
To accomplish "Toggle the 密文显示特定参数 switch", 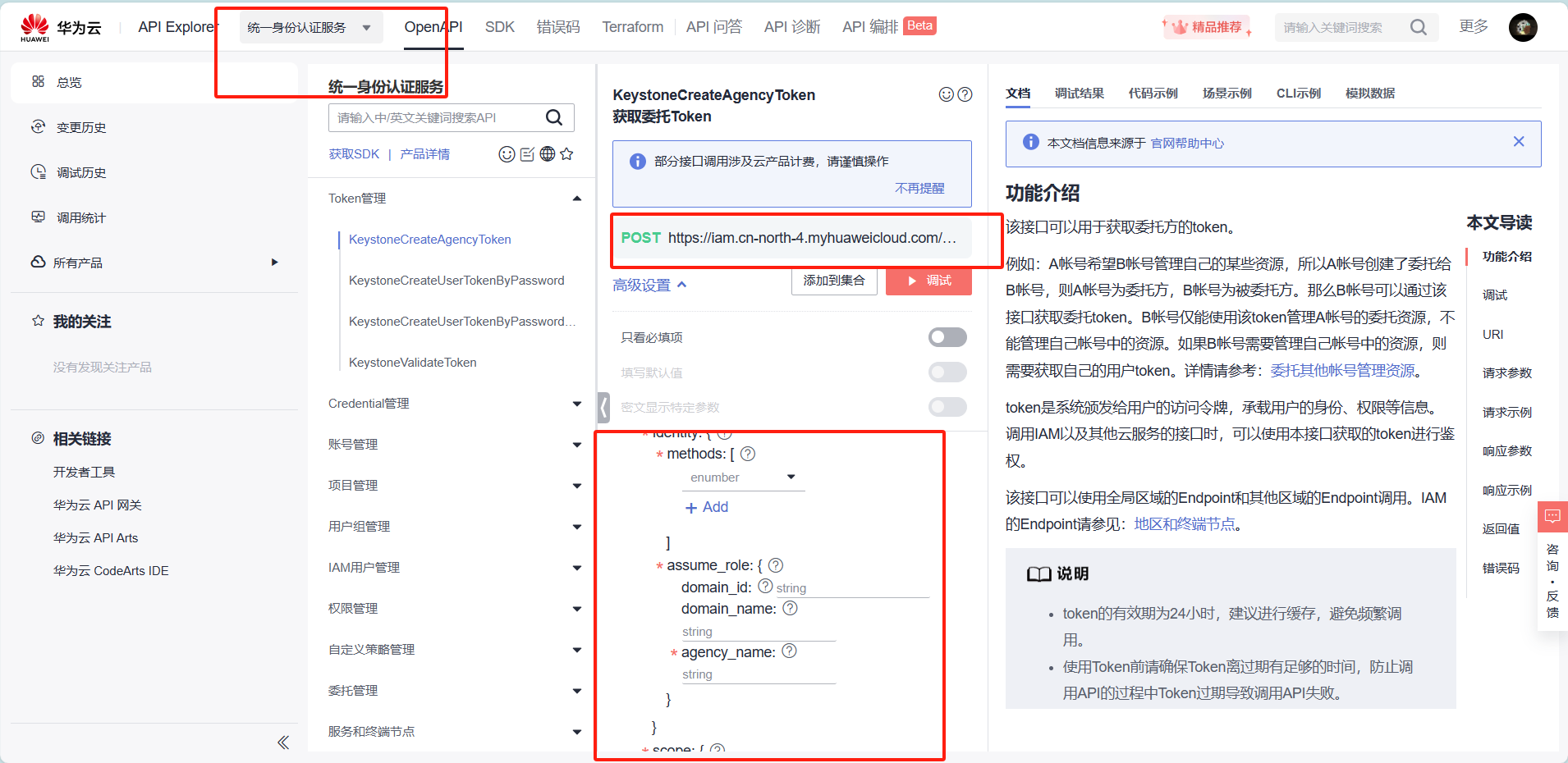I will (947, 407).
